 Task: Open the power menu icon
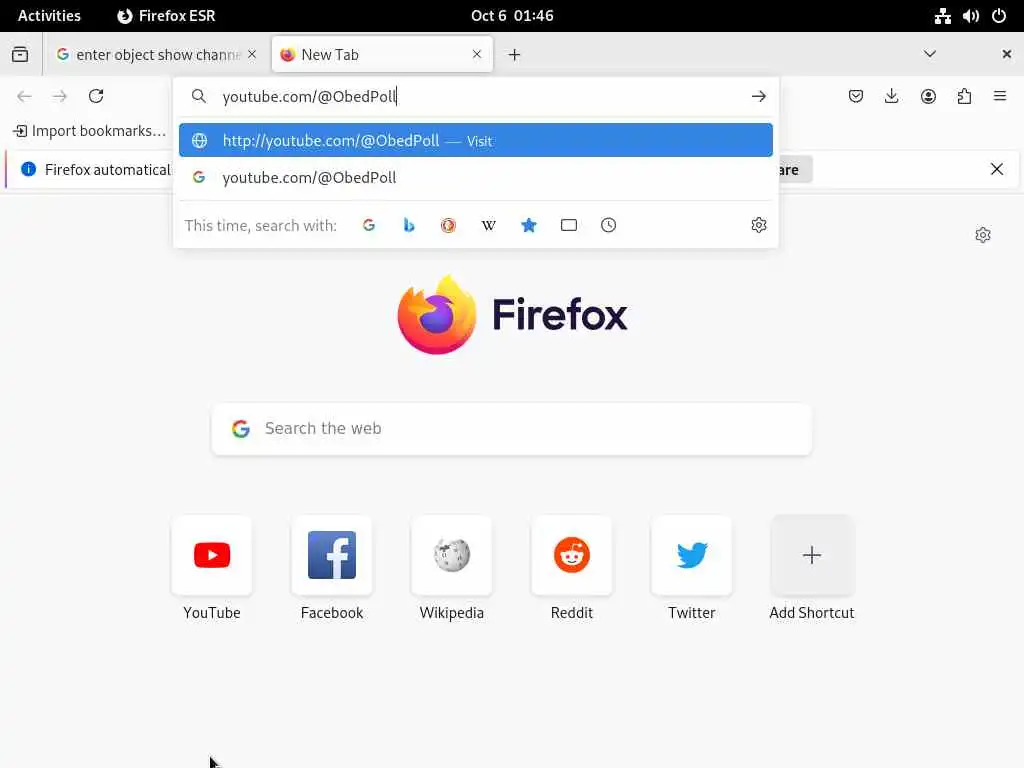point(999,16)
